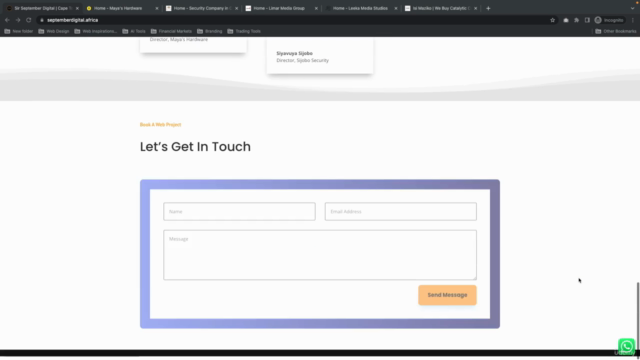Click the Book A Web Project label
The image size is (640, 360).
tap(160, 124)
